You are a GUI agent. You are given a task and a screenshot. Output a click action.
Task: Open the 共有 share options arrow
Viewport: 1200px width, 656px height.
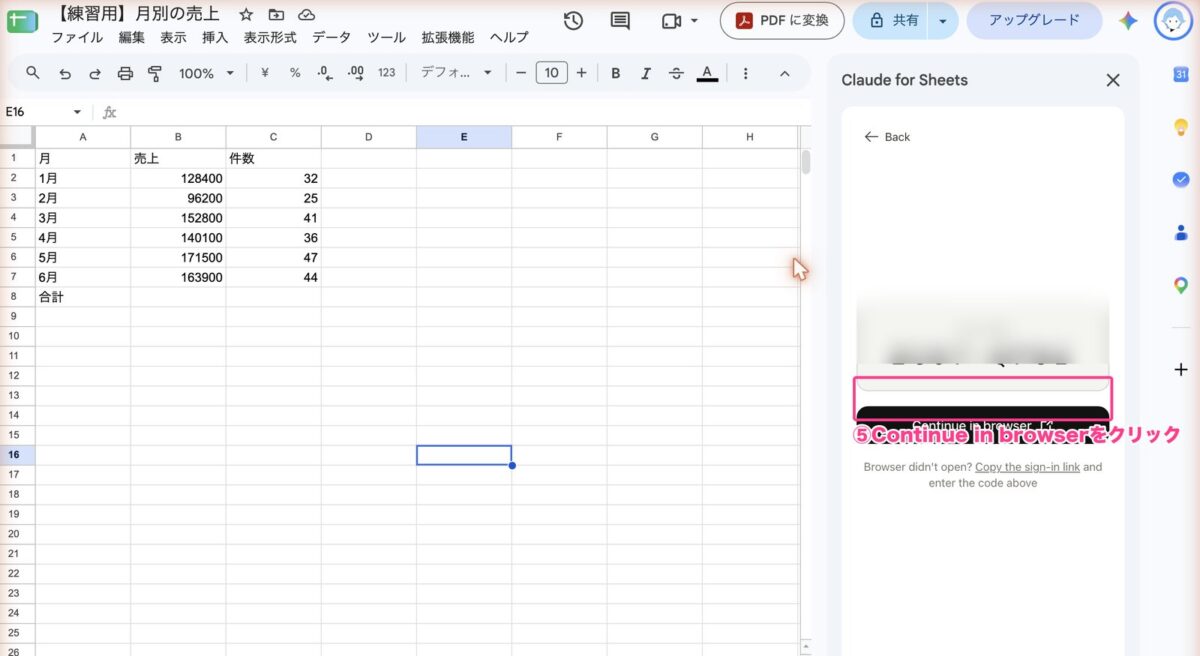point(941,20)
